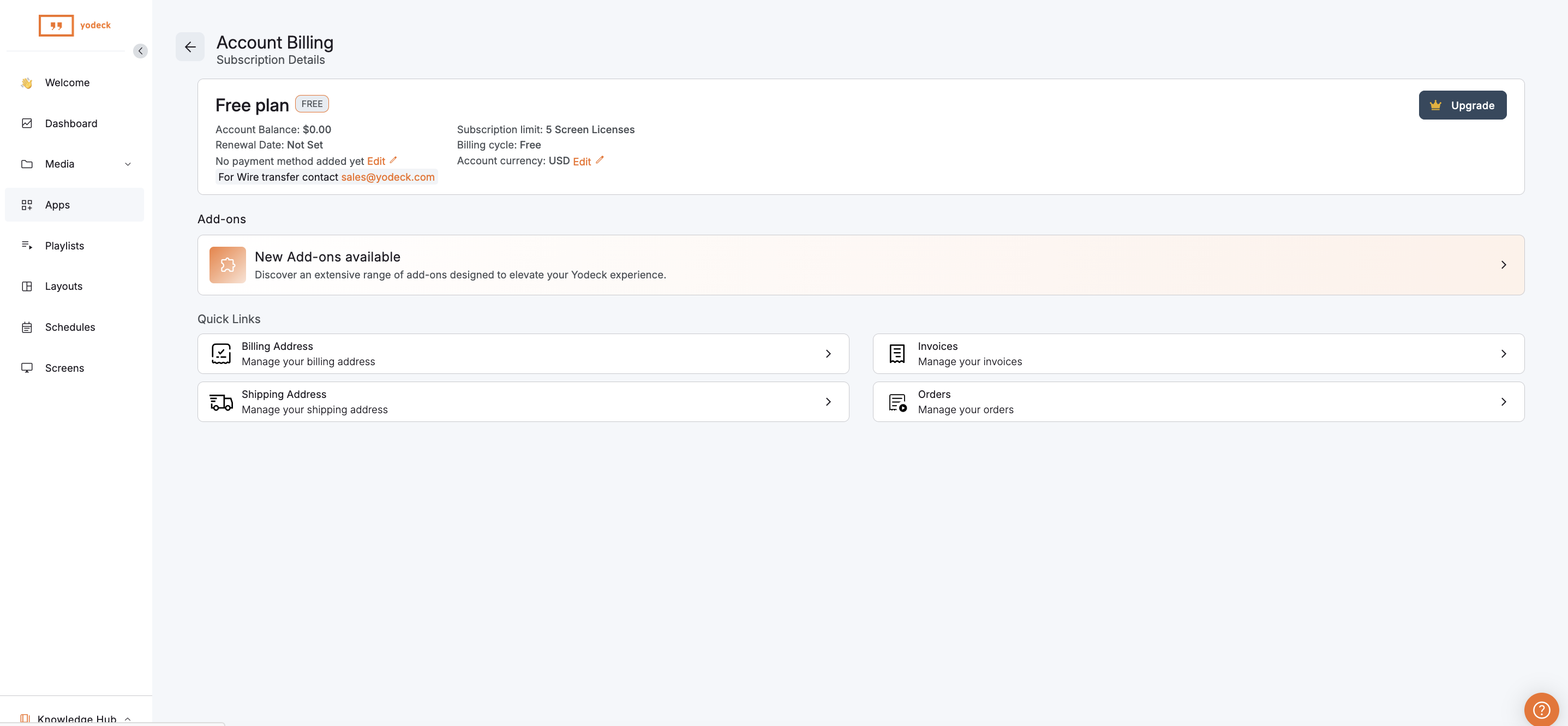1568x726 pixels.
Task: Expand the Media menu chevron
Action: 128,164
